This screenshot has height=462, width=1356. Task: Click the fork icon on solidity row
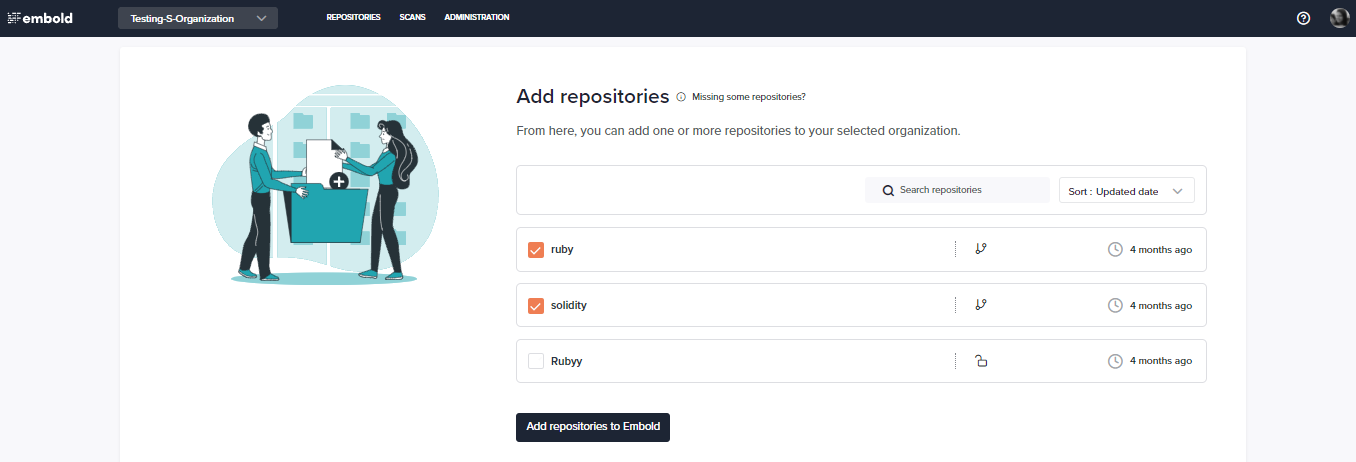(981, 305)
